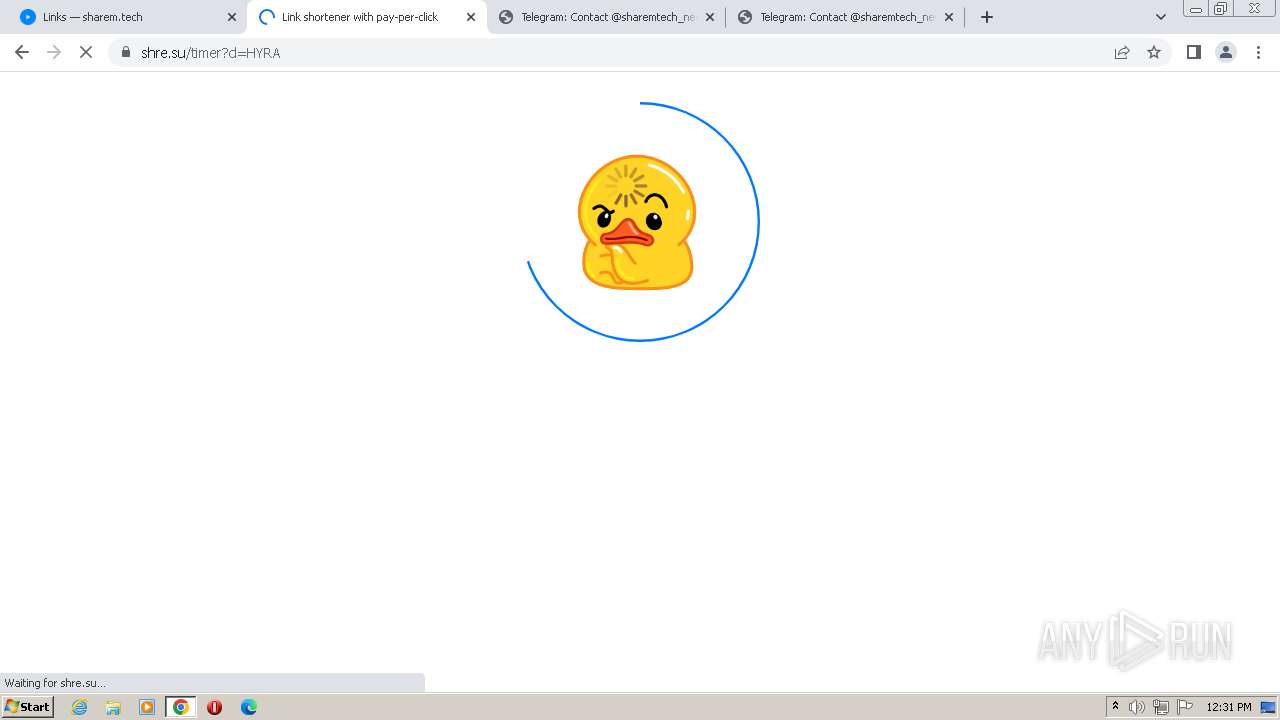
Task: Stop loading the page
Action: [86, 52]
